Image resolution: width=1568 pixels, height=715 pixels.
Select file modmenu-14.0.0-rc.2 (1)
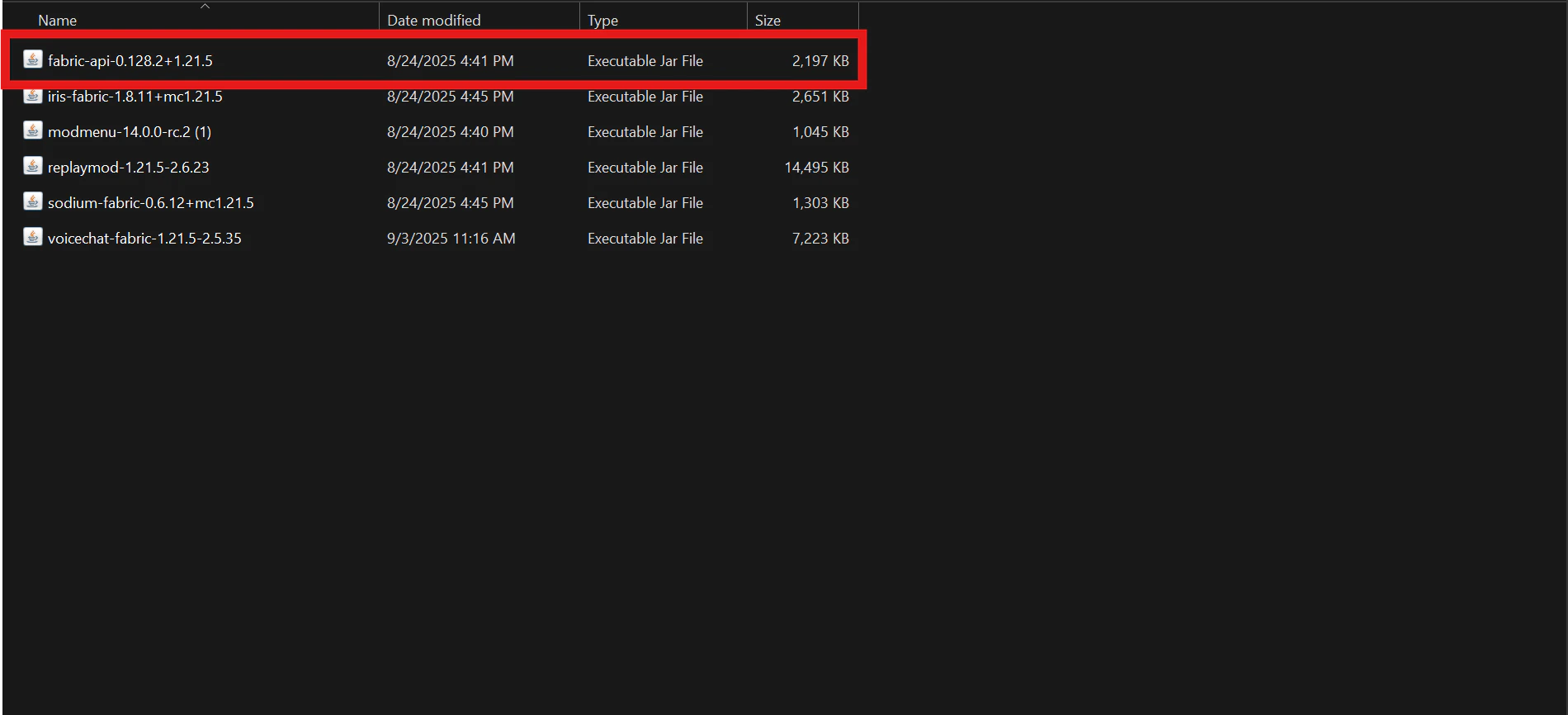tap(130, 132)
